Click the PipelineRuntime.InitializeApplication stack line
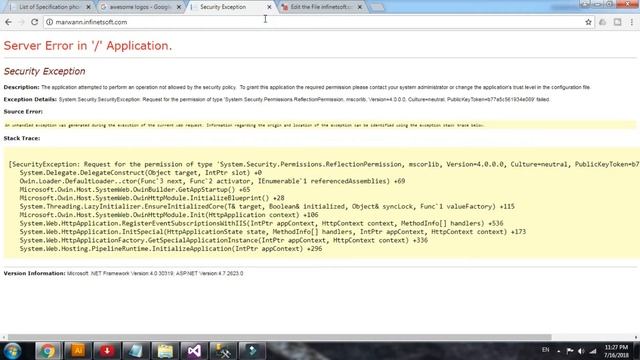Screen dimensions: 640x360 coord(171,249)
